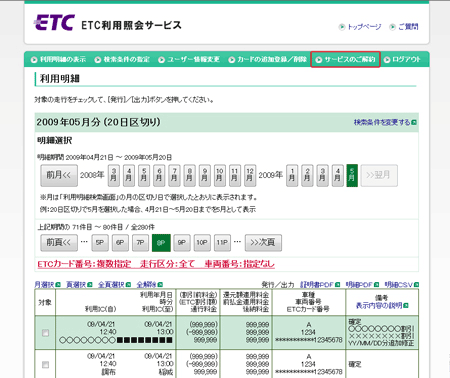Click 明細CSV export link
The width and height of the screenshot is (450, 378).
tap(401, 285)
